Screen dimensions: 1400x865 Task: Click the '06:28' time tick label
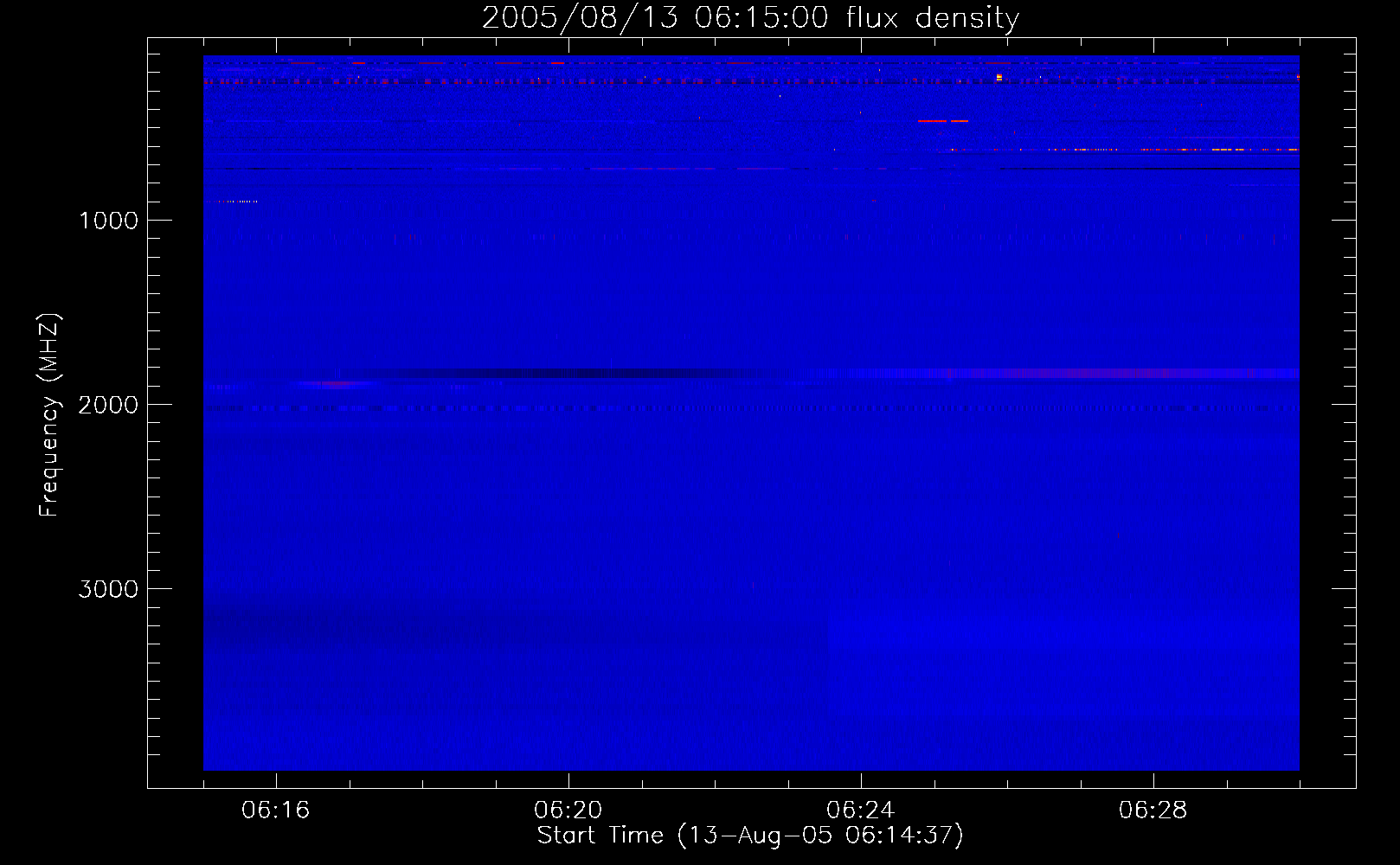coord(1153,811)
